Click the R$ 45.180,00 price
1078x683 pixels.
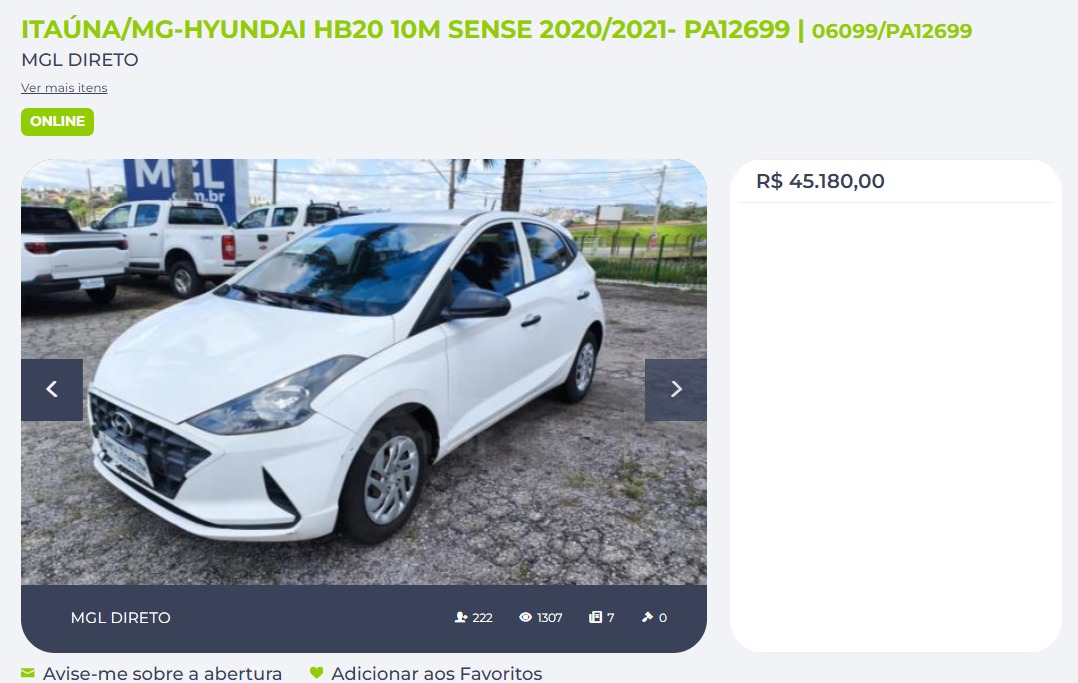[x=820, y=181]
